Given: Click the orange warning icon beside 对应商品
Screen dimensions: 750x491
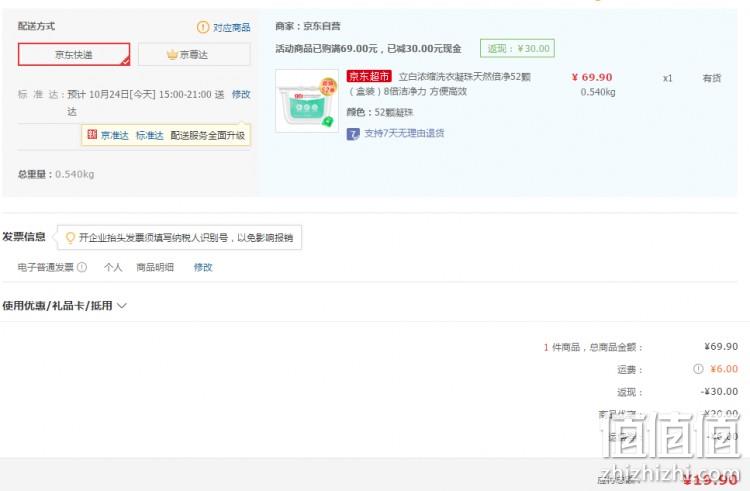Looking at the screenshot, I should 203,27.
